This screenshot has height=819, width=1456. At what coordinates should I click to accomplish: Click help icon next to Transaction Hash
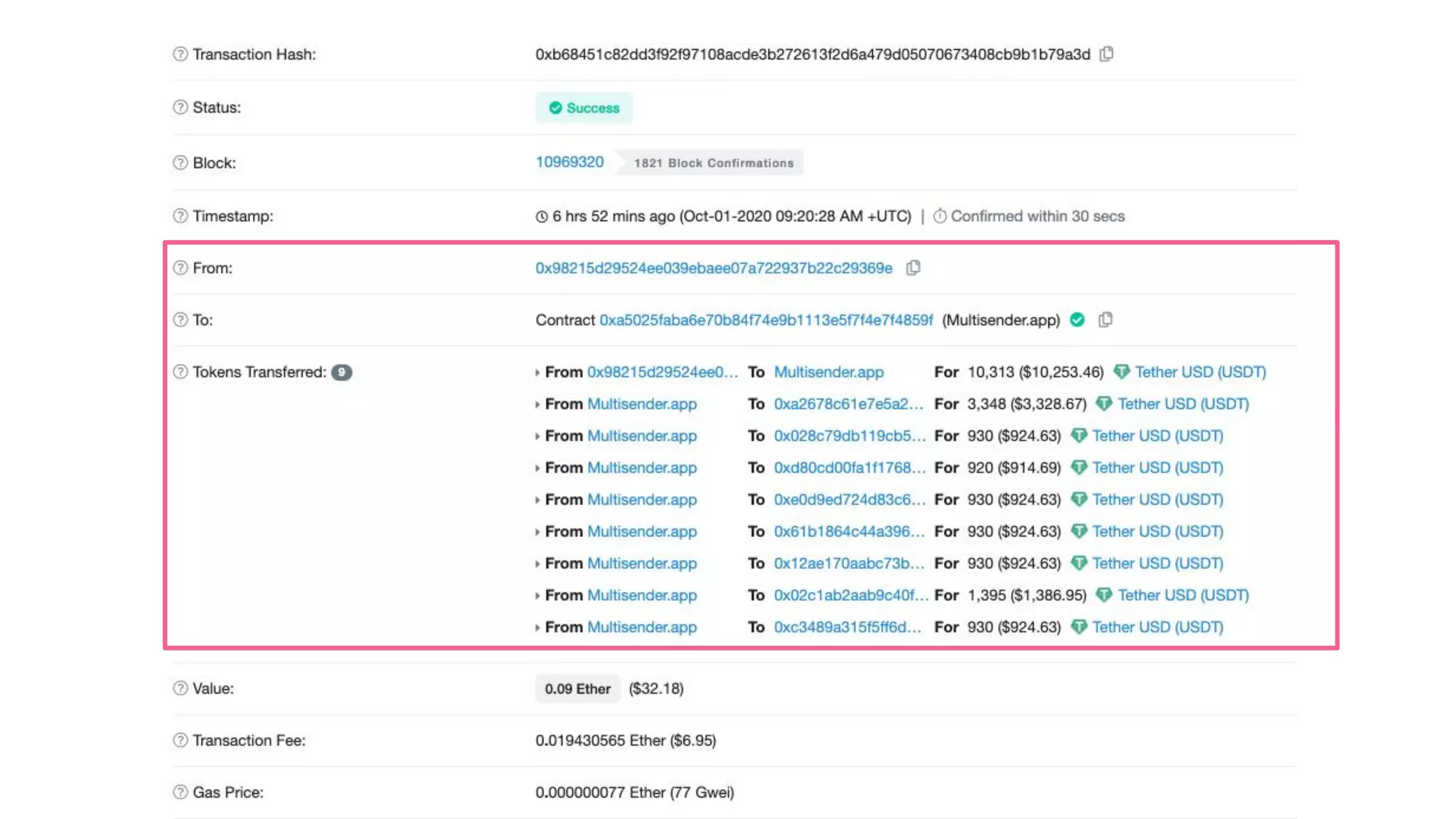181,54
